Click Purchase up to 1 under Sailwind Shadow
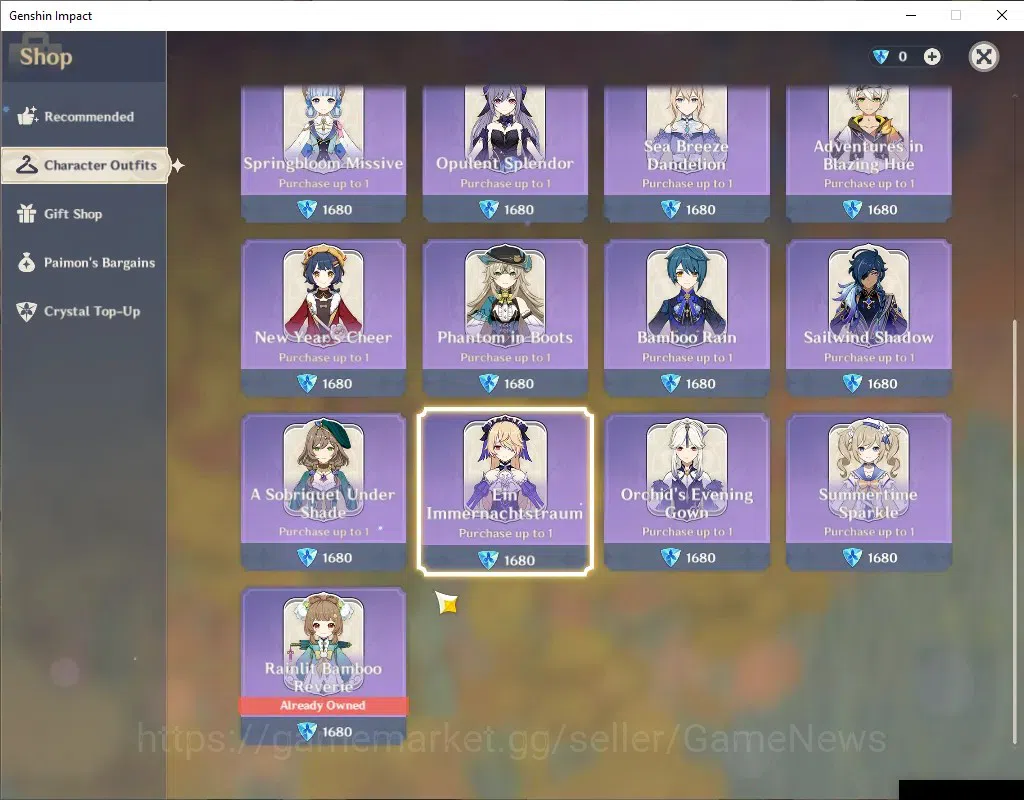Image resolution: width=1024 pixels, height=800 pixels. click(x=869, y=357)
